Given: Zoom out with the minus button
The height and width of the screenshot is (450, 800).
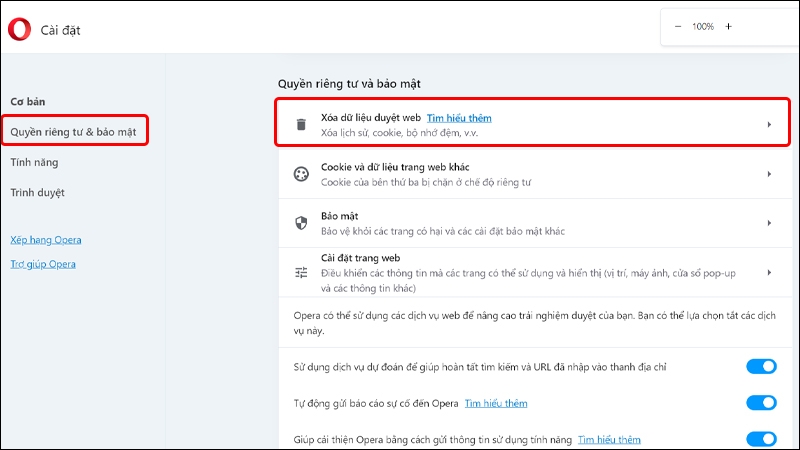Looking at the screenshot, I should pyautogui.click(x=678, y=27).
